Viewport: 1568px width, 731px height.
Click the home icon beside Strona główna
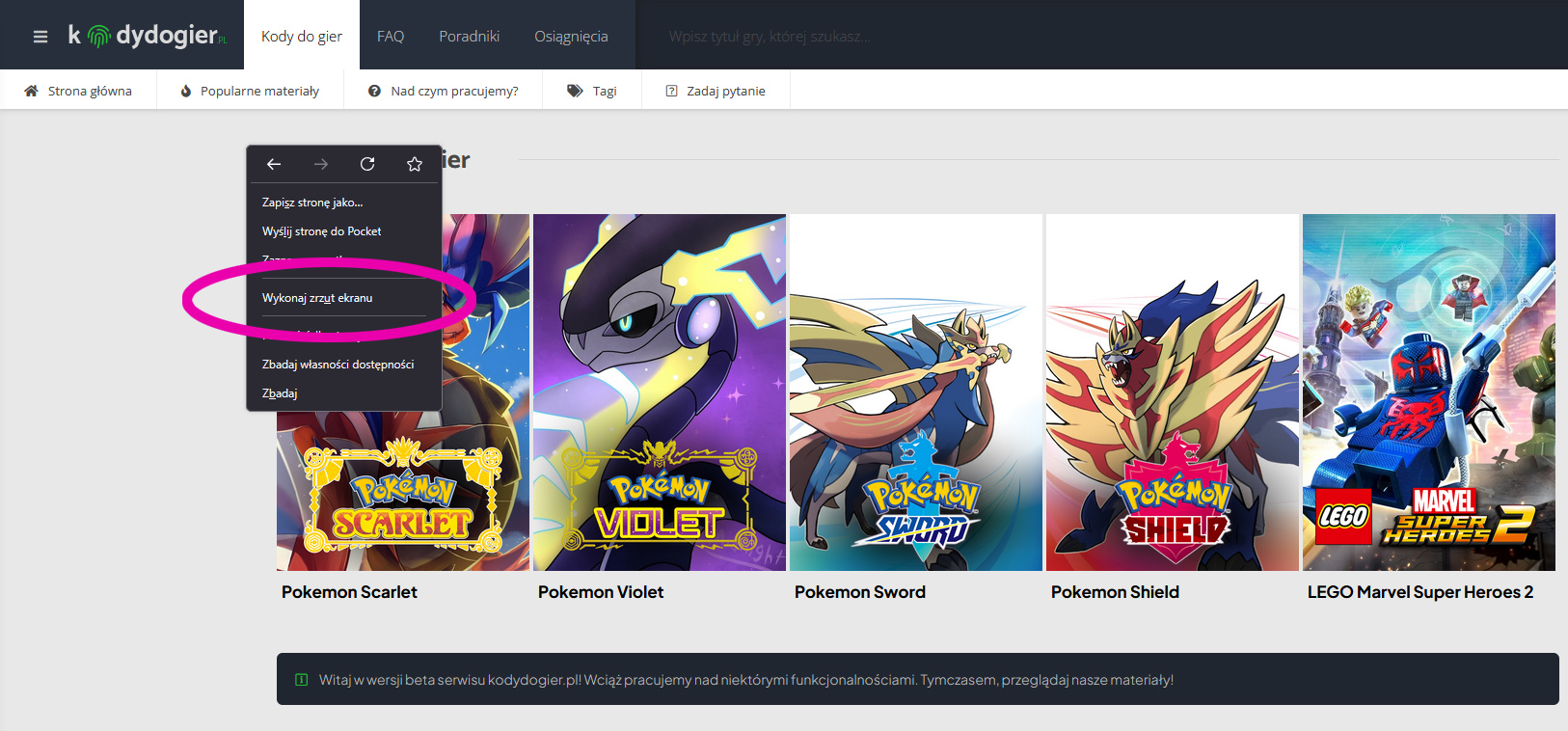click(x=31, y=91)
